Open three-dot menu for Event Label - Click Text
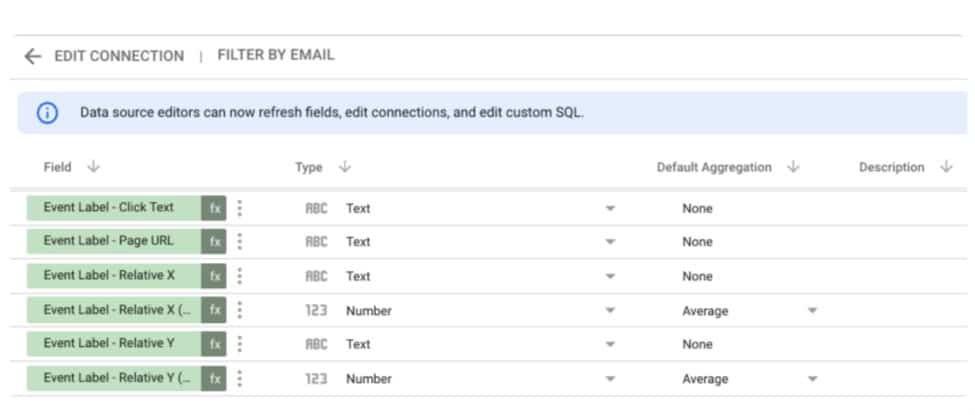This screenshot has width=975, height=415. pos(239,208)
